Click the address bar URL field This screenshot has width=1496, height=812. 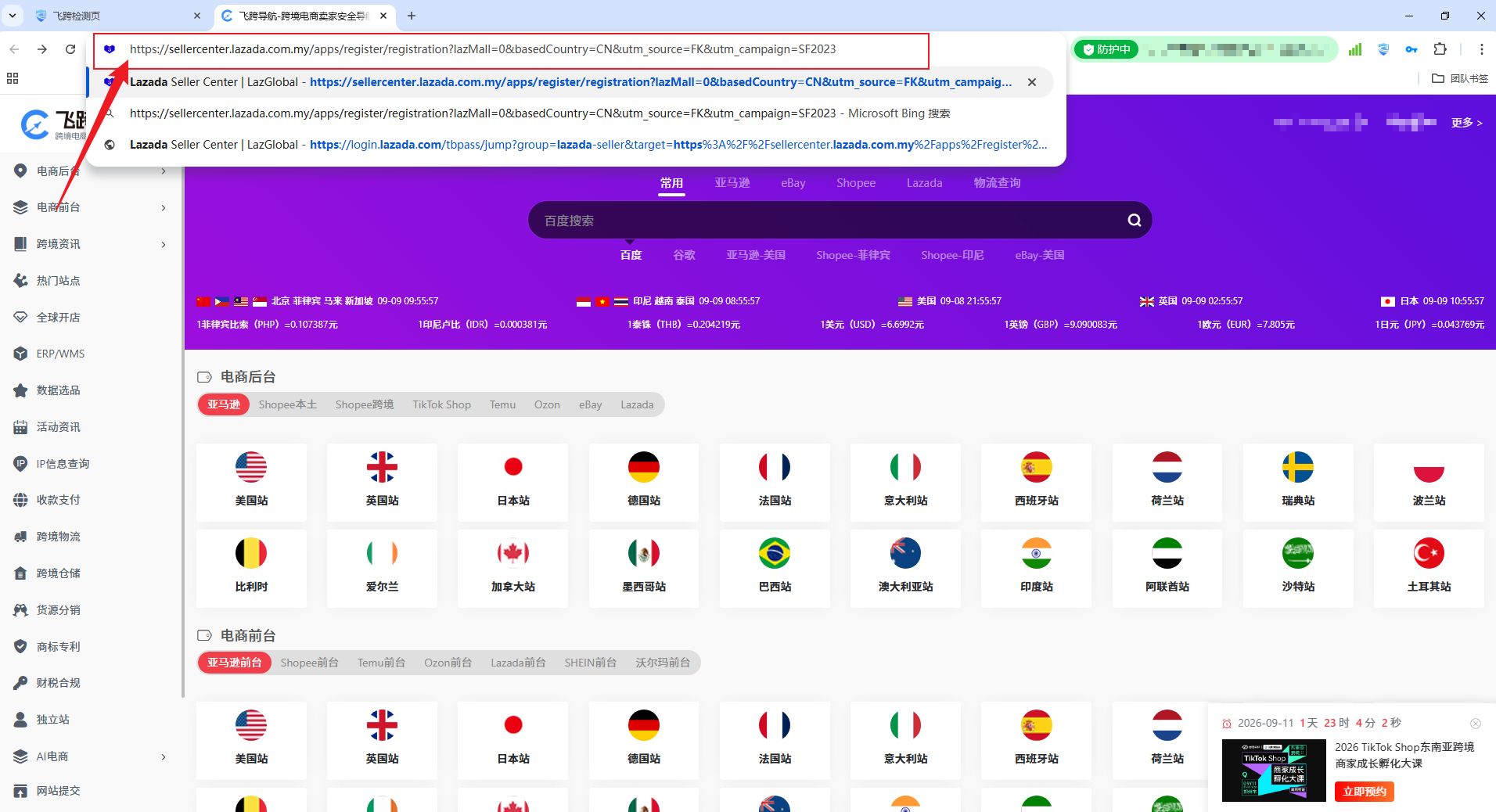point(511,50)
